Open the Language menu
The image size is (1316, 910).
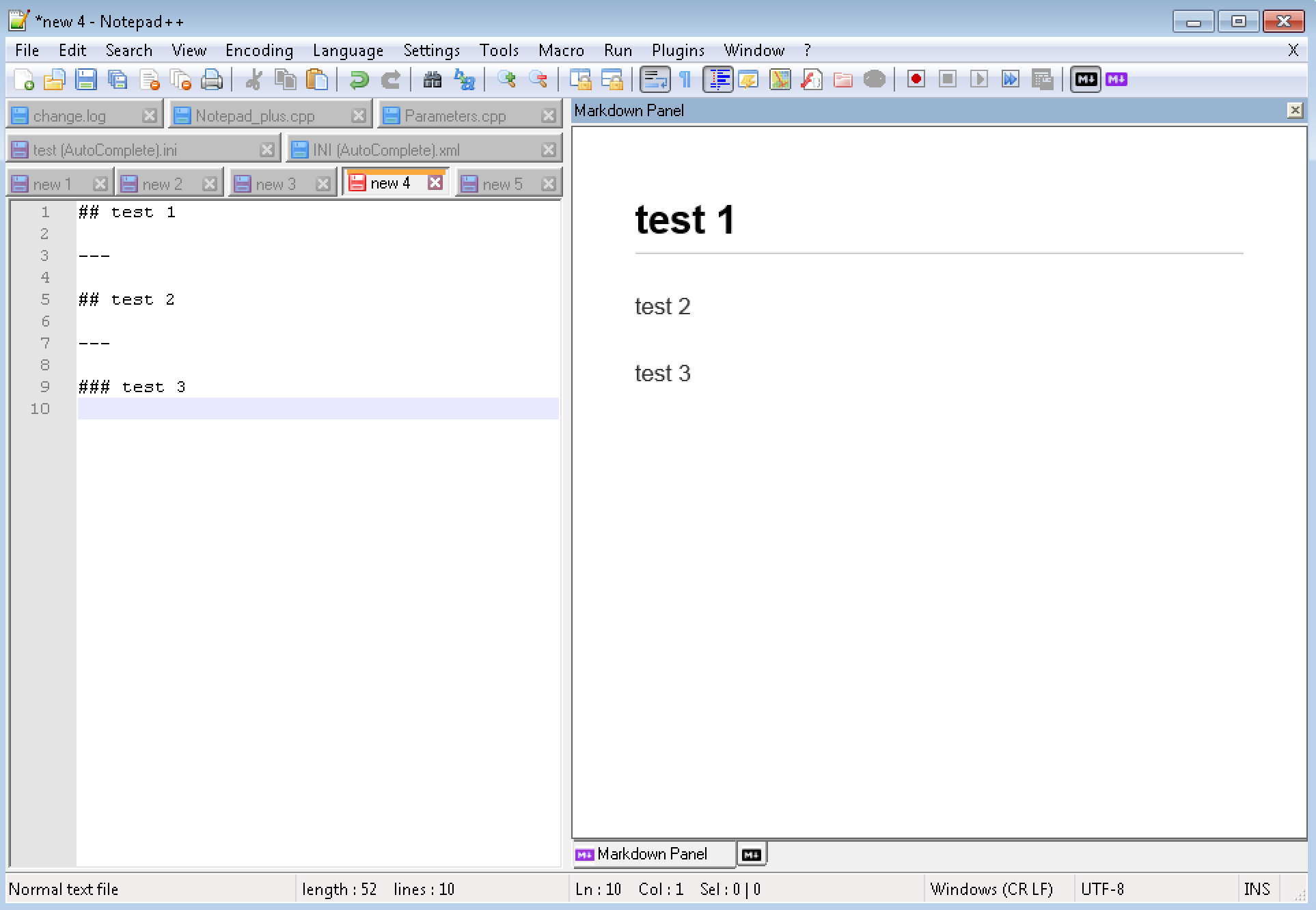tap(348, 51)
